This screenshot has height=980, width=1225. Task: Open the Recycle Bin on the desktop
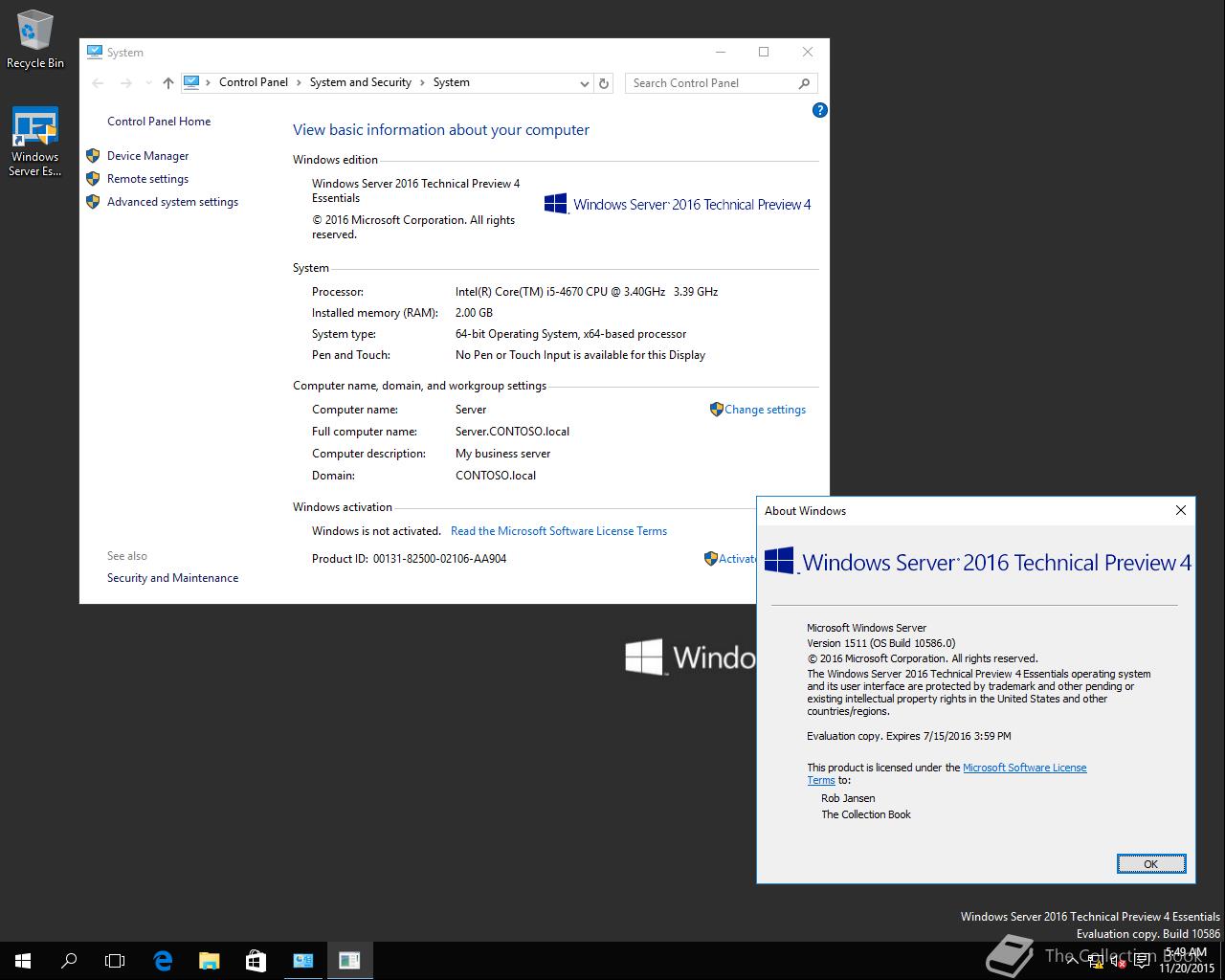[x=34, y=31]
